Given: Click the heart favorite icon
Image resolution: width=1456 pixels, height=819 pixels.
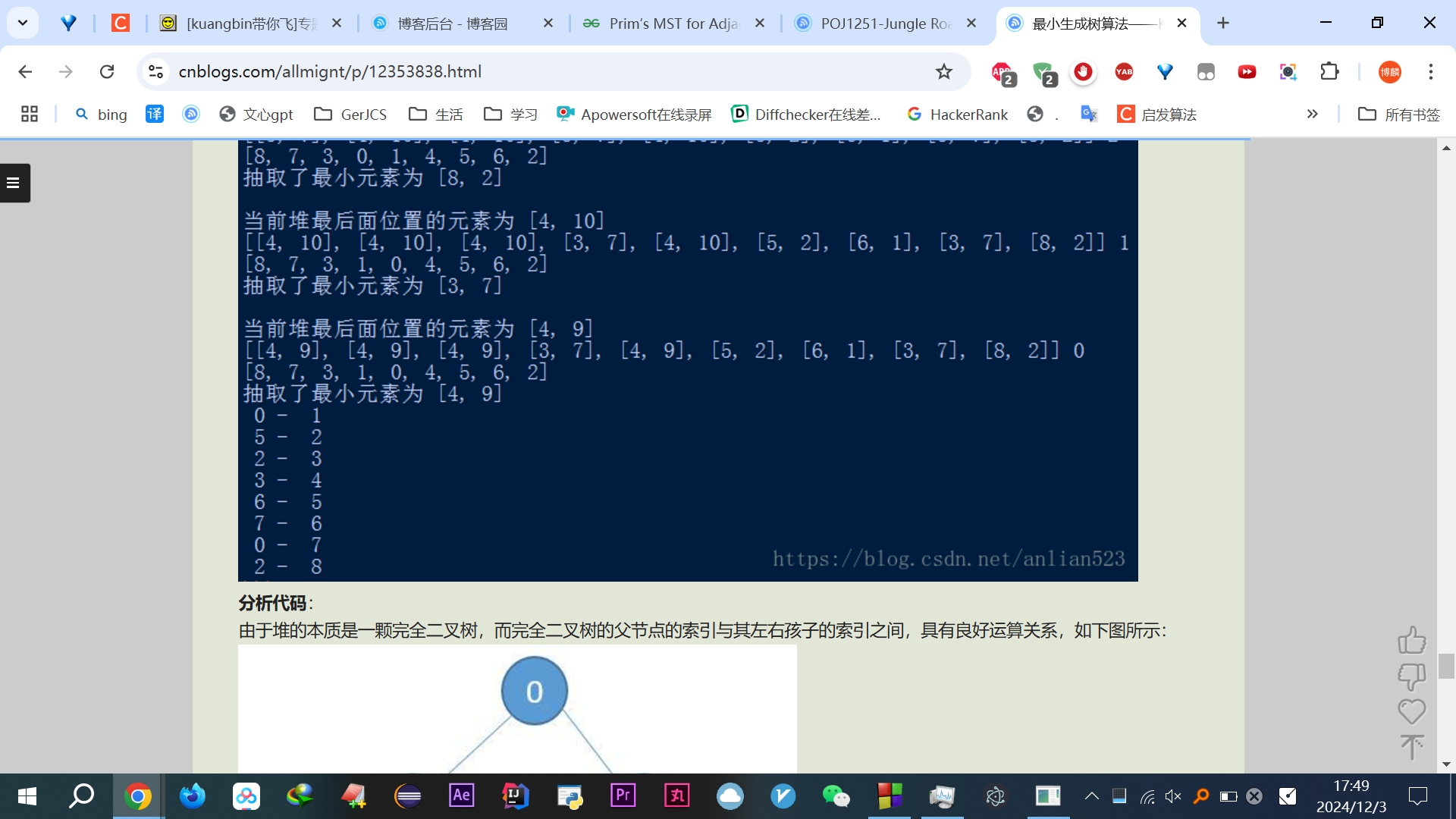Looking at the screenshot, I should click(x=1411, y=711).
